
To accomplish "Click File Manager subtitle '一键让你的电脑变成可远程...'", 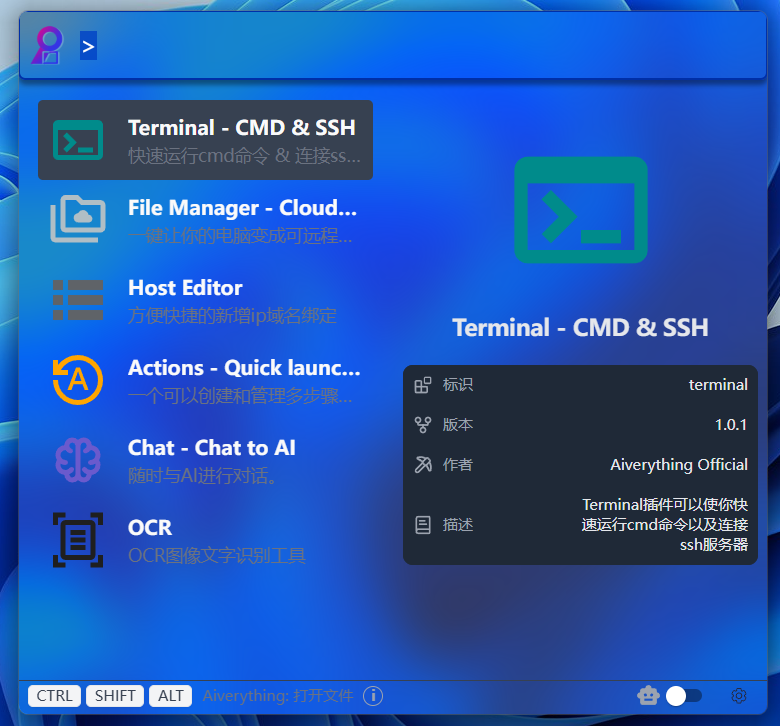I will coord(240,236).
